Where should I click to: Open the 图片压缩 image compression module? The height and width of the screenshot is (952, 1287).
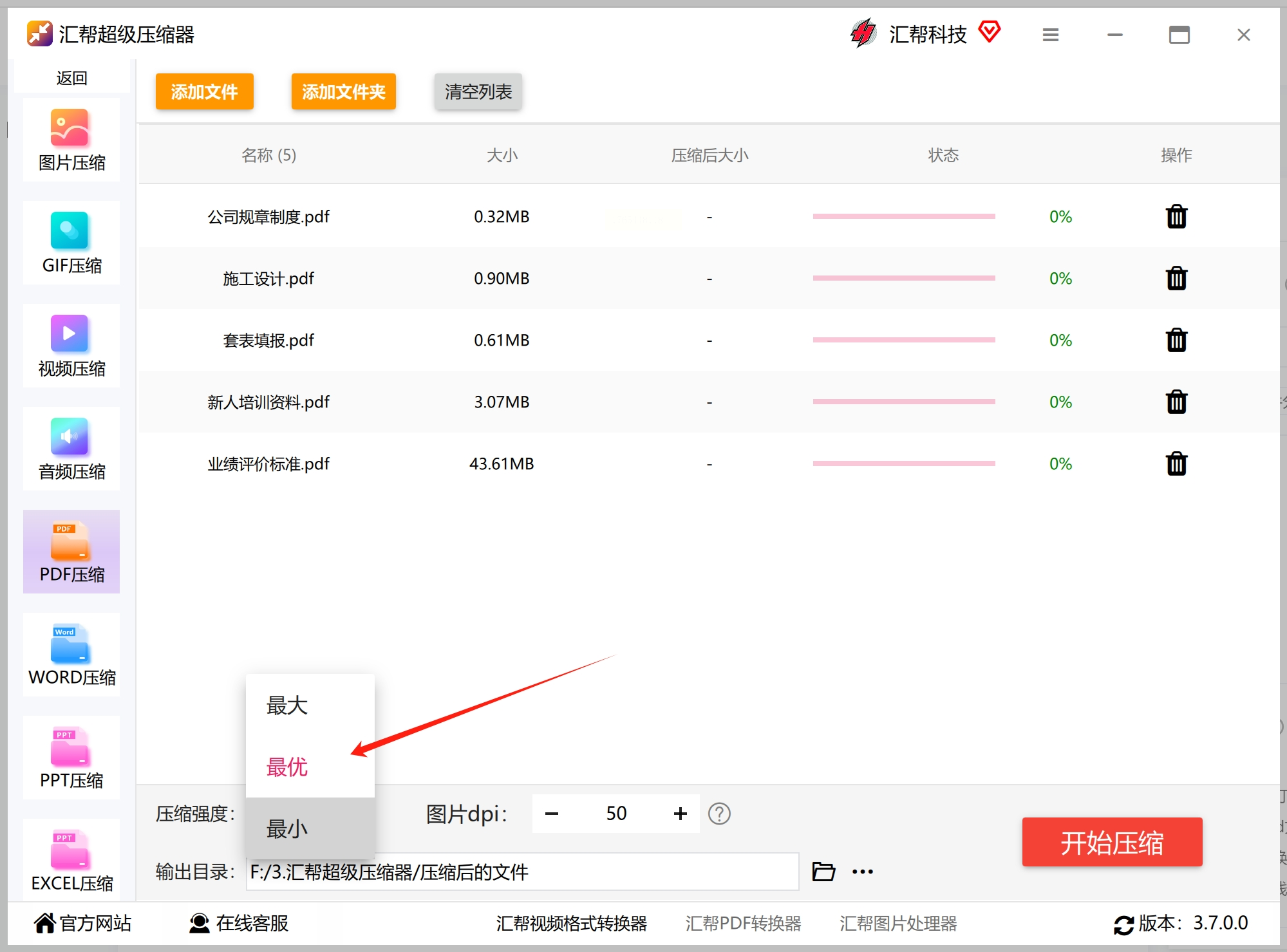pyautogui.click(x=71, y=140)
